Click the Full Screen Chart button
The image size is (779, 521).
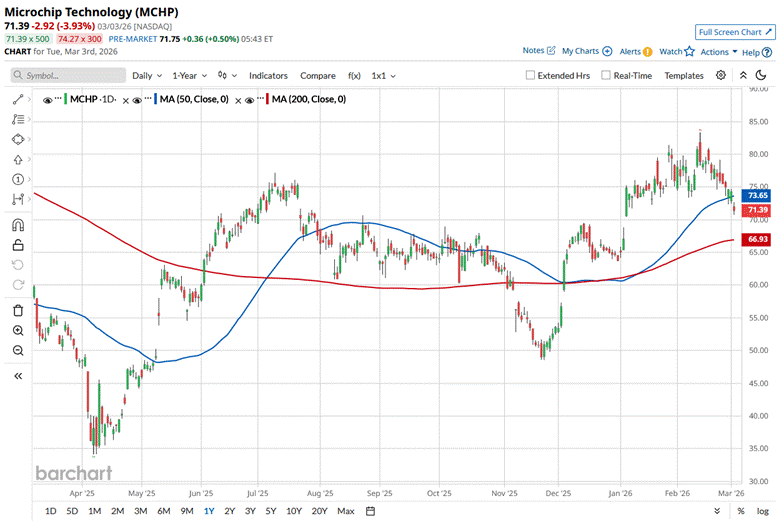[x=735, y=32]
